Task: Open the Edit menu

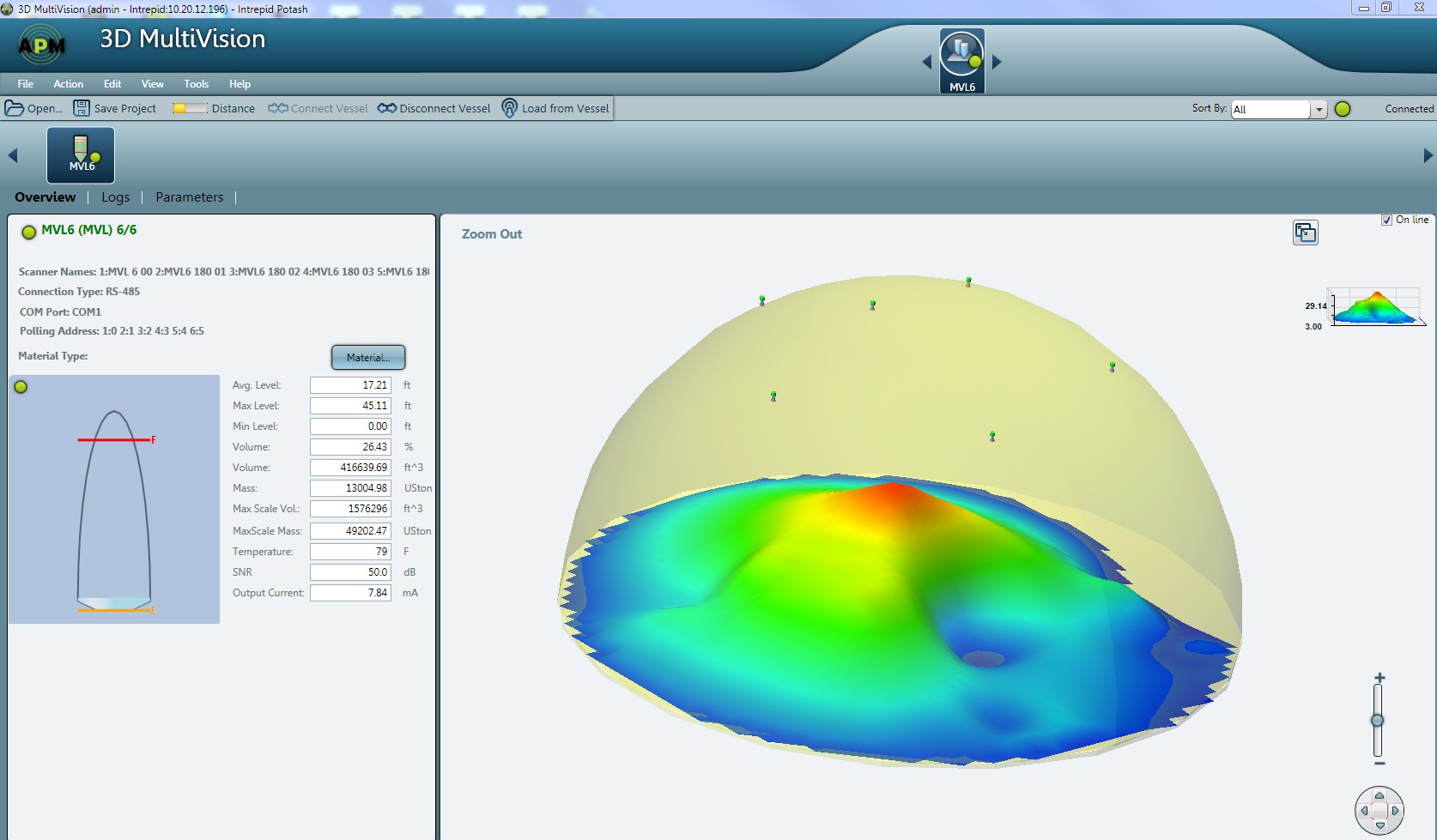Action: [112, 84]
